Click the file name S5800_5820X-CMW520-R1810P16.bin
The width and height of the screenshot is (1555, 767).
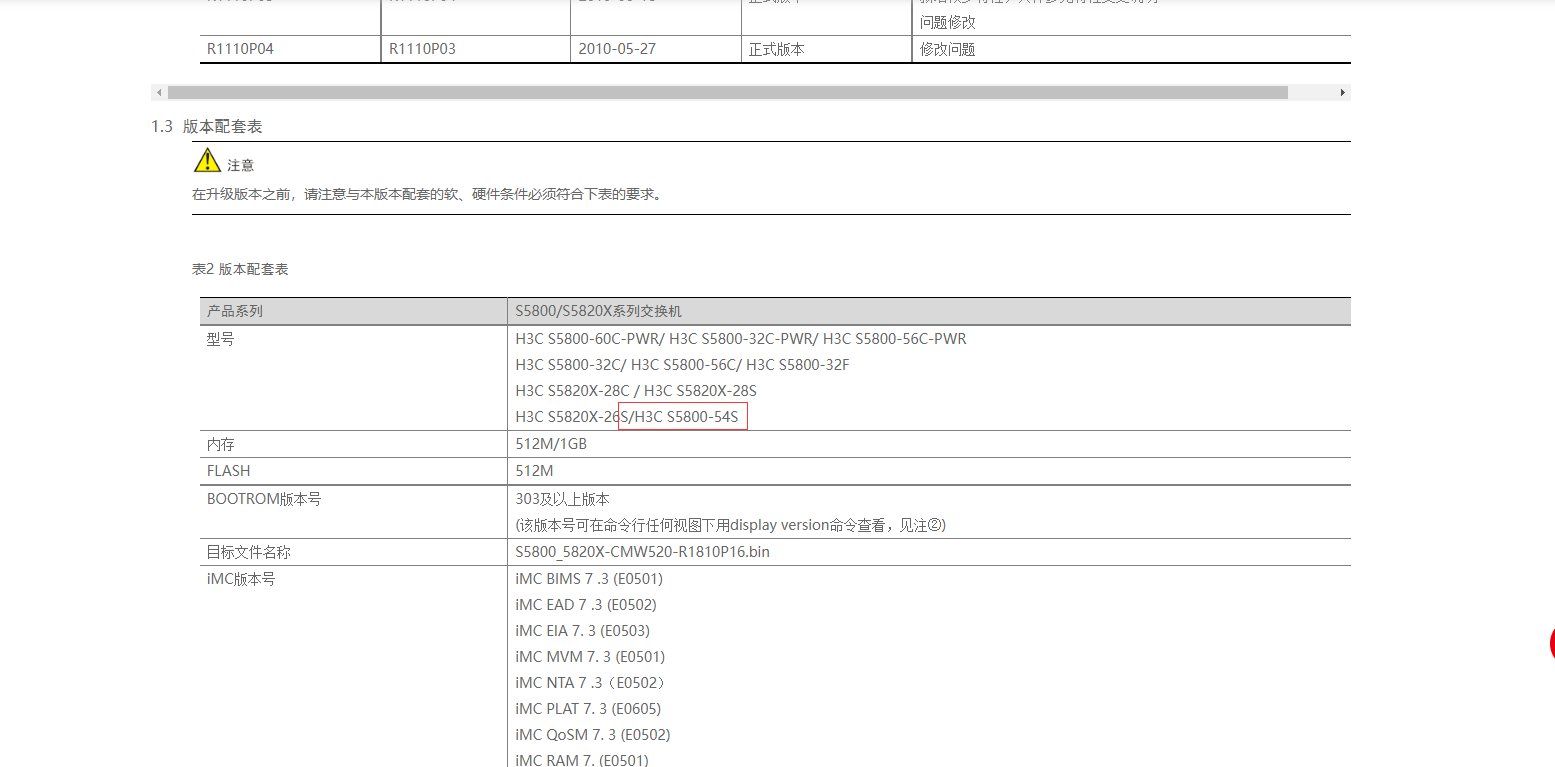pyautogui.click(x=642, y=552)
